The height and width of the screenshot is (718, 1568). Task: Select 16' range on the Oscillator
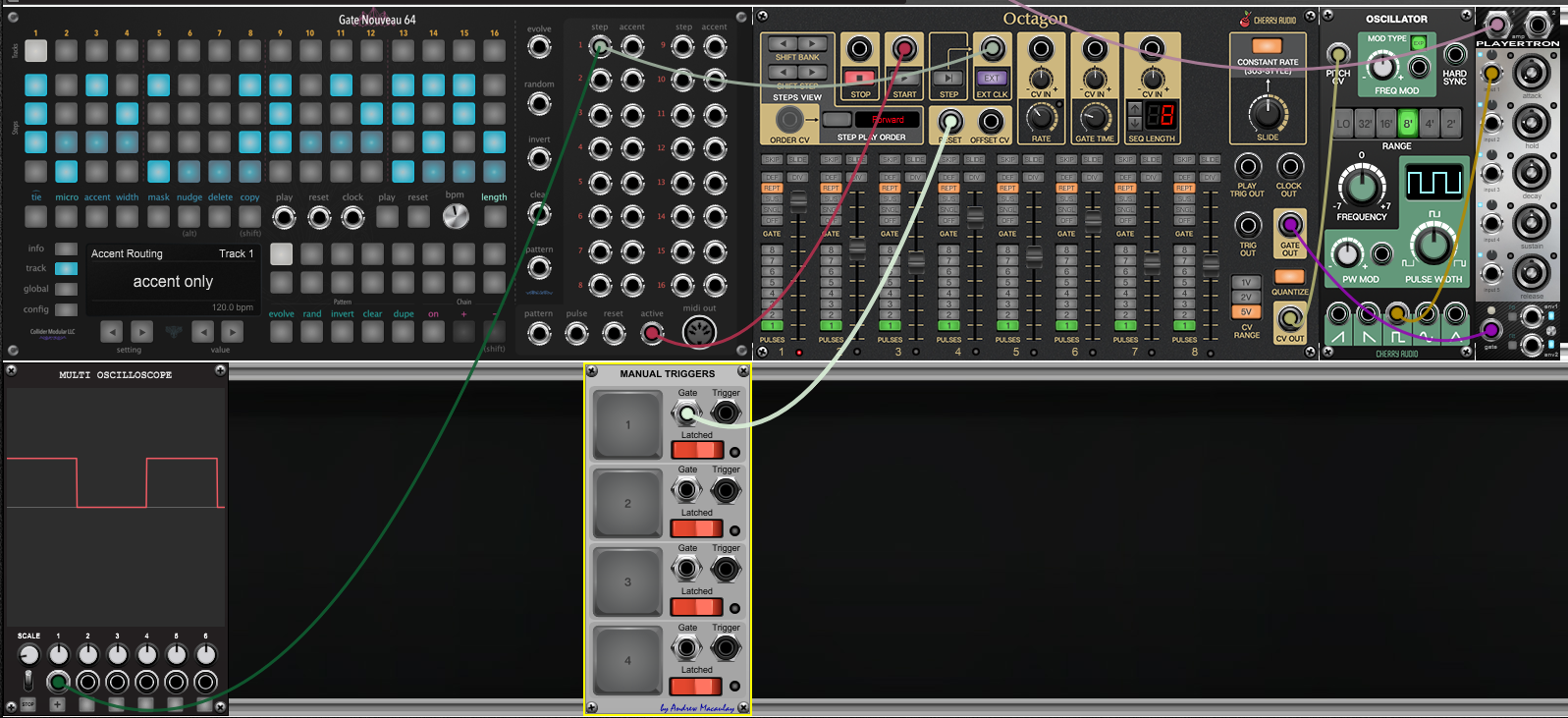coord(1386,124)
